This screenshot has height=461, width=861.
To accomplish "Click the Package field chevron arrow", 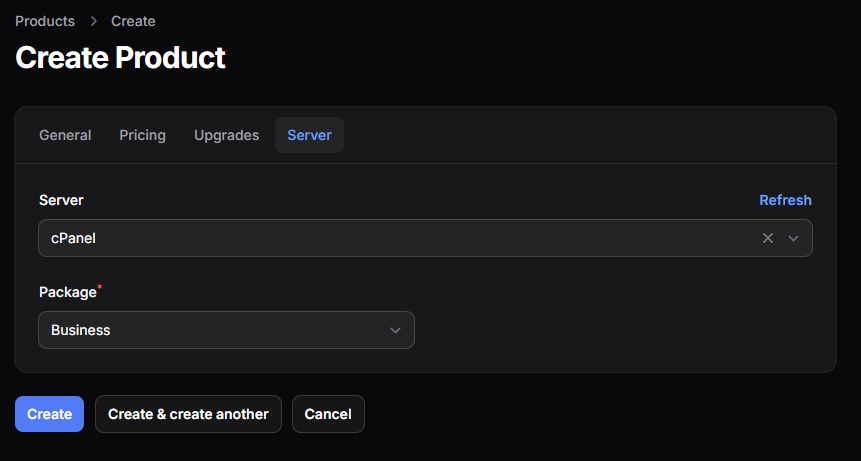I will pyautogui.click(x=395, y=330).
